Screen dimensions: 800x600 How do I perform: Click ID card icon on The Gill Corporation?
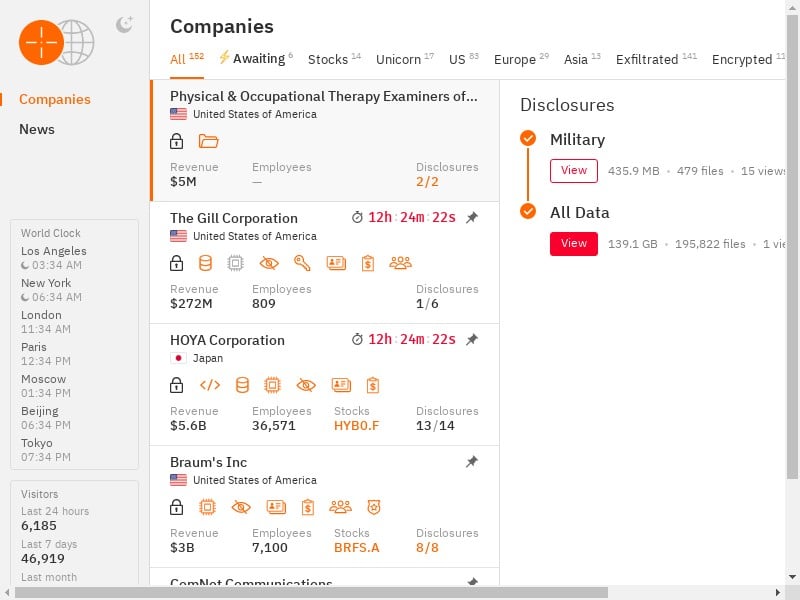pos(336,263)
